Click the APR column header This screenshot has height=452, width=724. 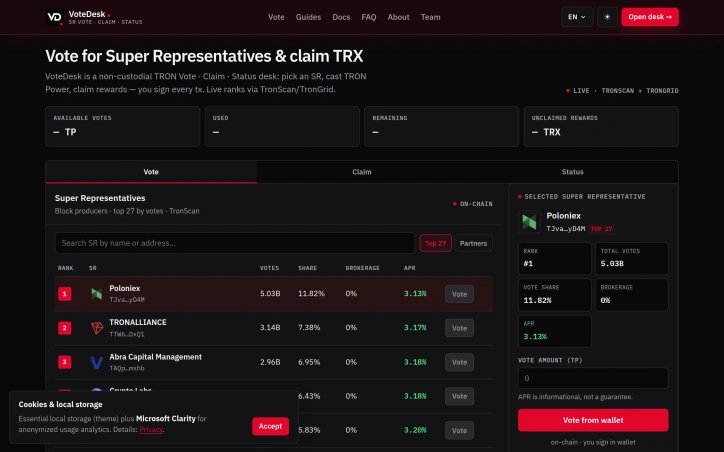[410, 268]
